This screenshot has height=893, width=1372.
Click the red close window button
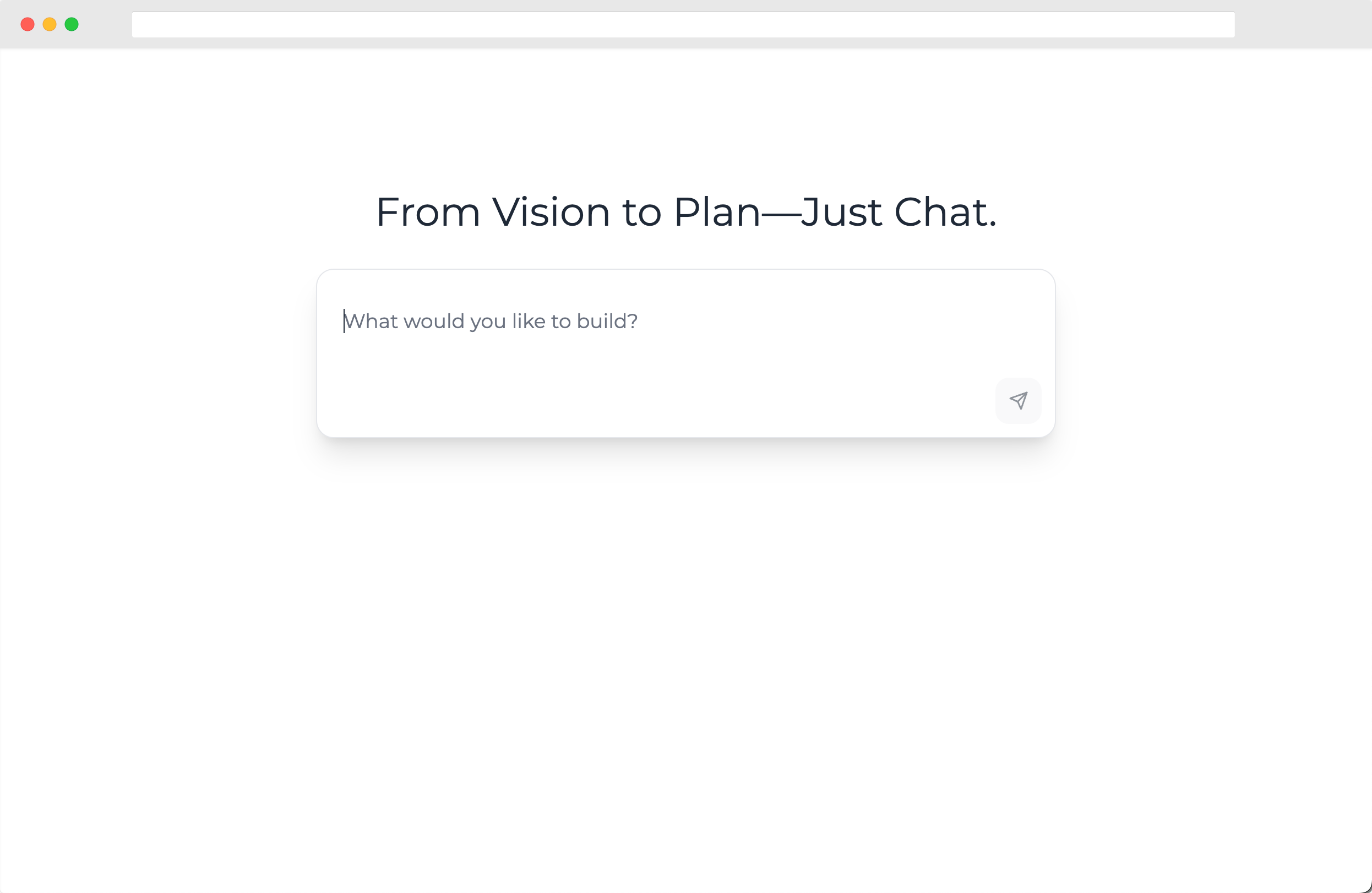coord(28,24)
